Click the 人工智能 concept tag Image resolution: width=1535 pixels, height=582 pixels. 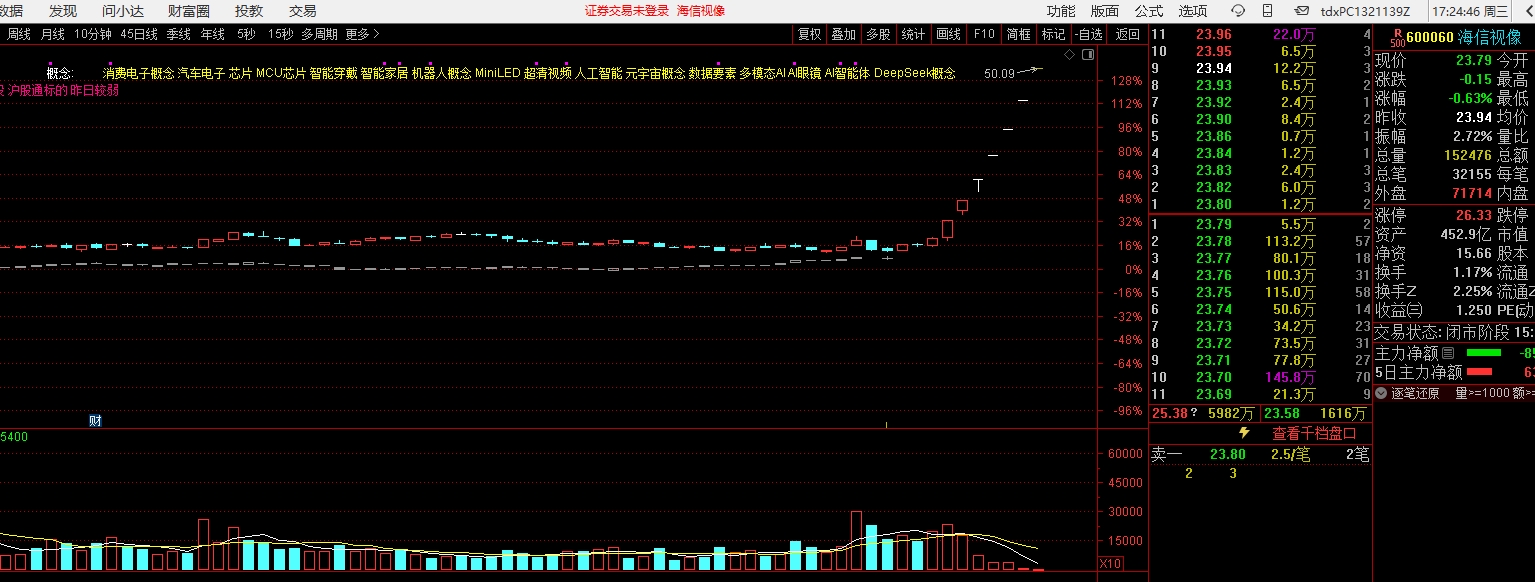coord(598,73)
